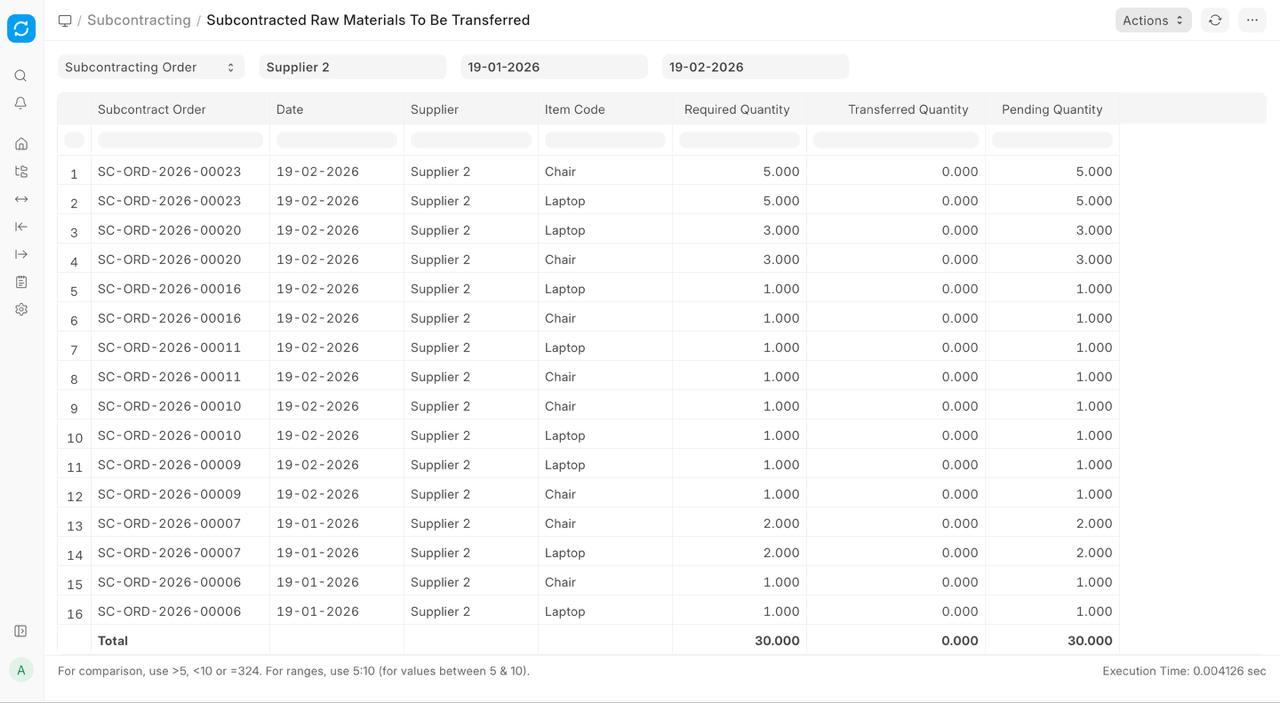
Task: Open the user avatar labeled A
Action: tap(21, 670)
